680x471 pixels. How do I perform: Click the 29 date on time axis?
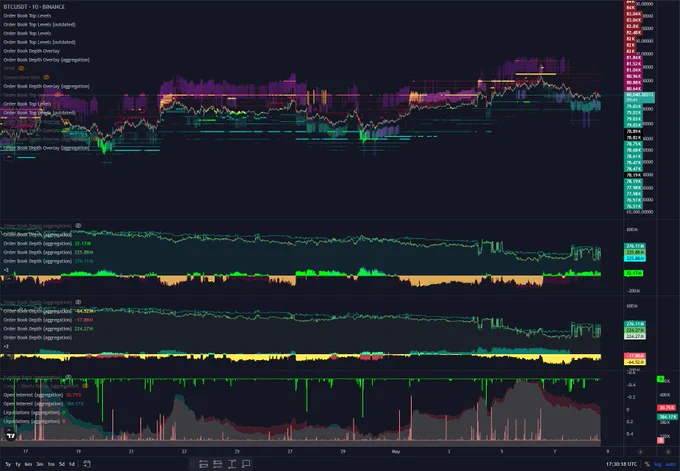[x=343, y=451]
